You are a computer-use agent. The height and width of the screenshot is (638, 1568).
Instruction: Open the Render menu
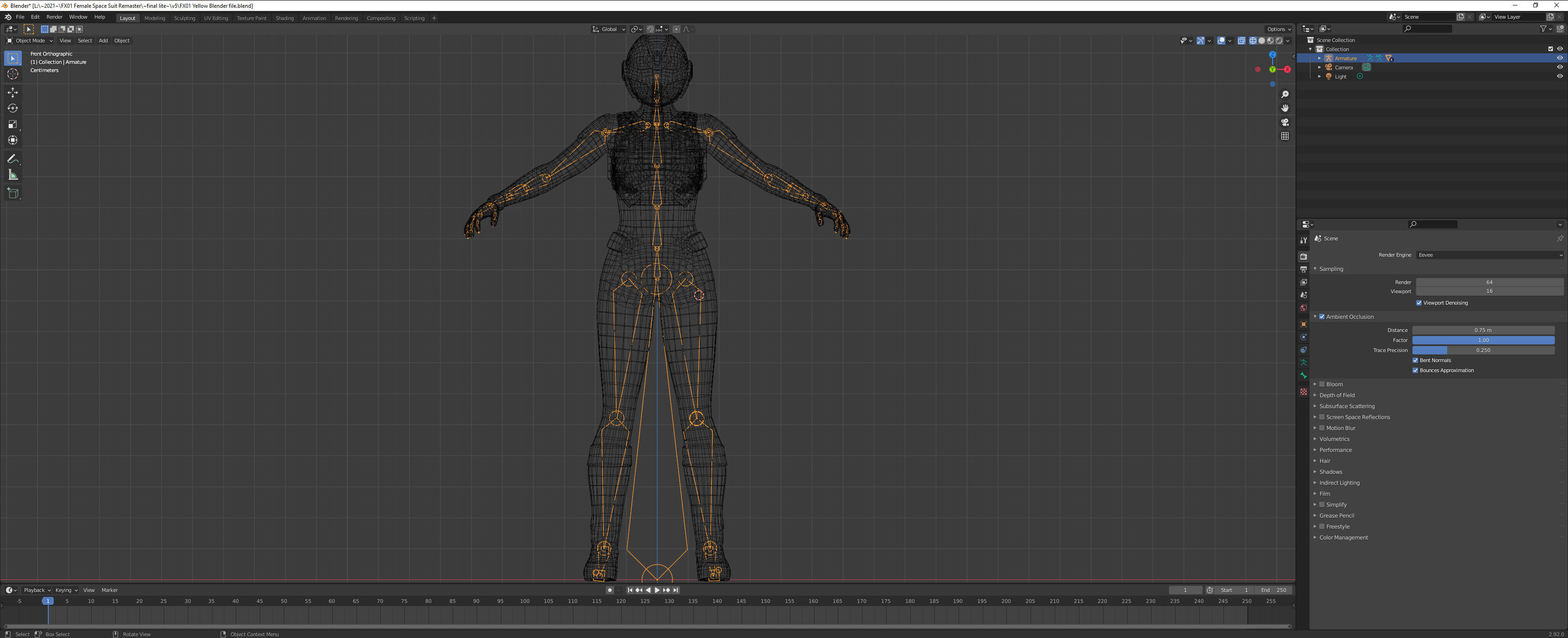click(x=54, y=17)
